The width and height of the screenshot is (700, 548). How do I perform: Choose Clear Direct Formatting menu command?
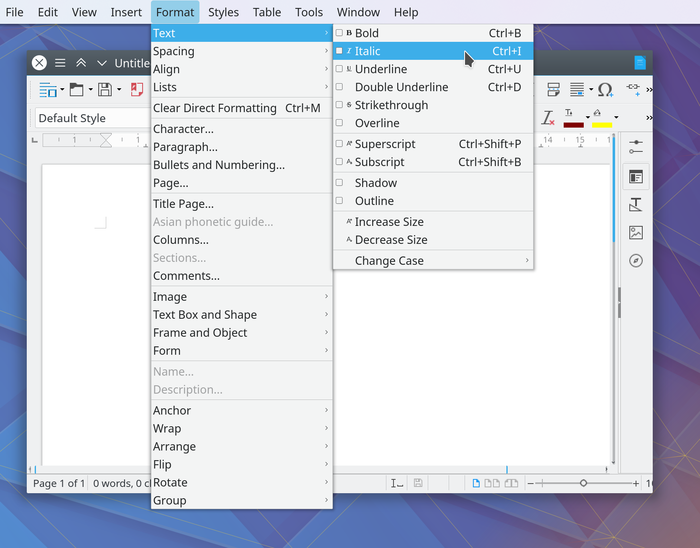click(214, 108)
